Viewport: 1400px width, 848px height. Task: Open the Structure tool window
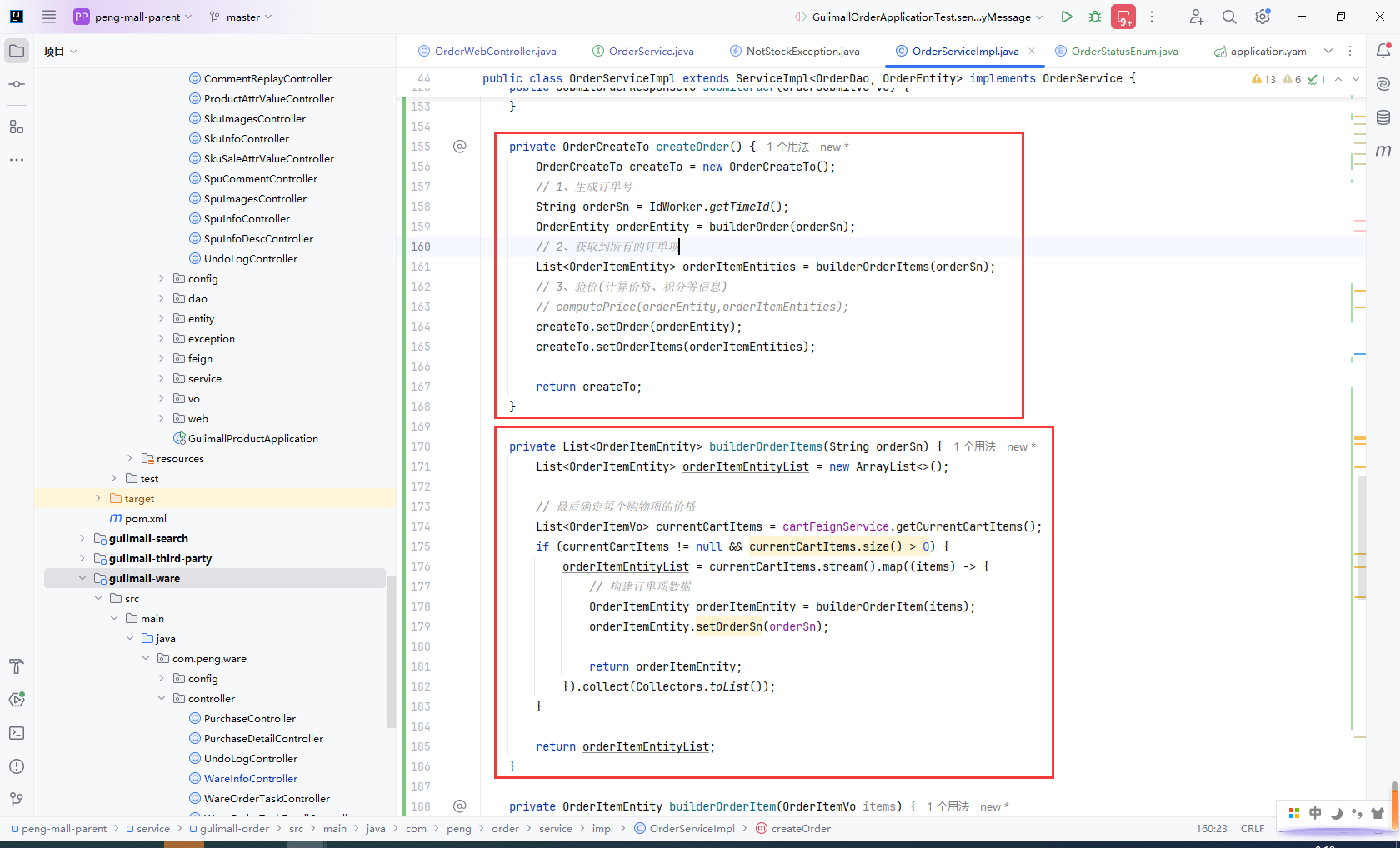tap(17, 127)
